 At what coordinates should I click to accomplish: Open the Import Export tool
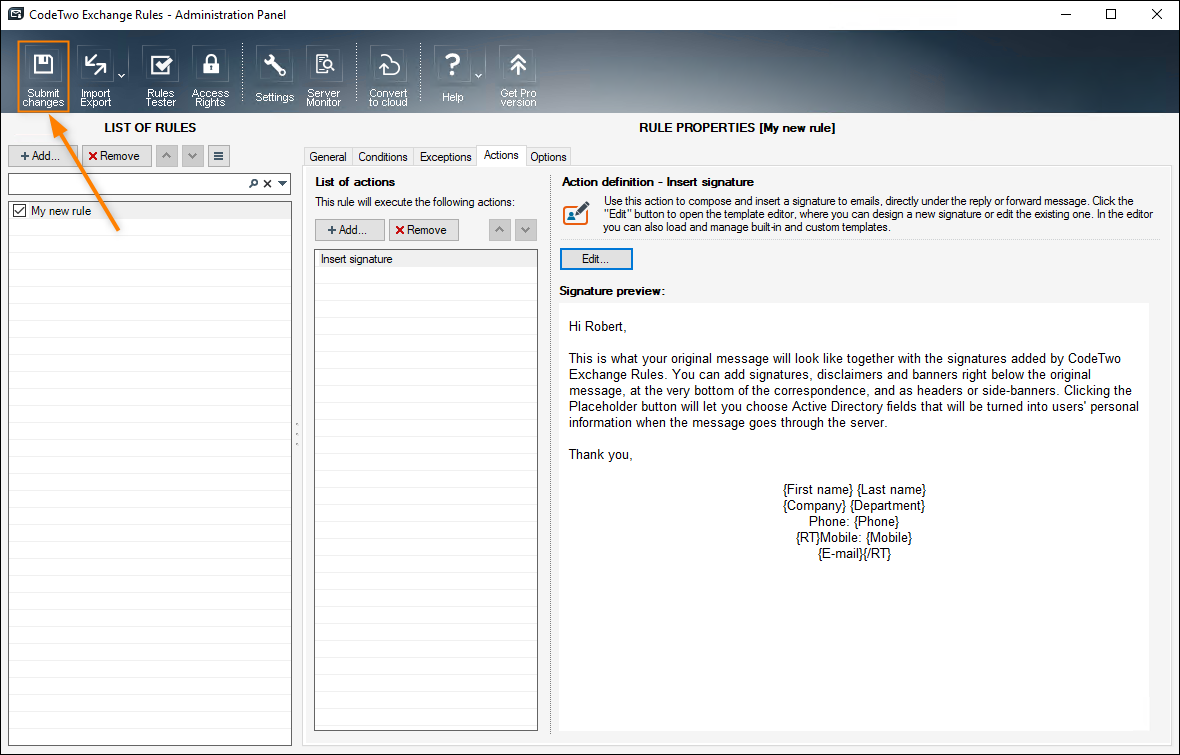coord(96,76)
